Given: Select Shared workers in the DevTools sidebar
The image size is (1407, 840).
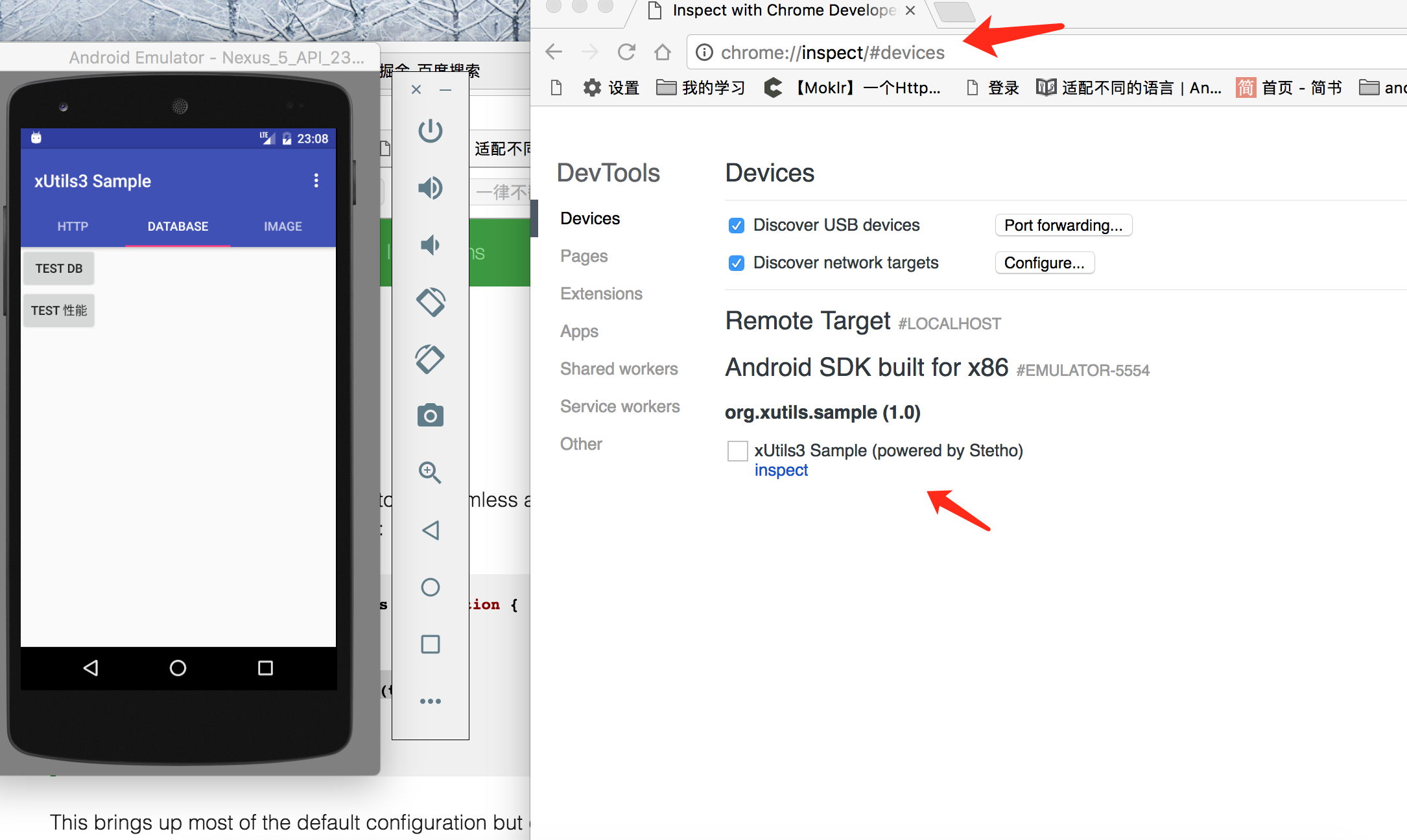Looking at the screenshot, I should pyautogui.click(x=619, y=369).
